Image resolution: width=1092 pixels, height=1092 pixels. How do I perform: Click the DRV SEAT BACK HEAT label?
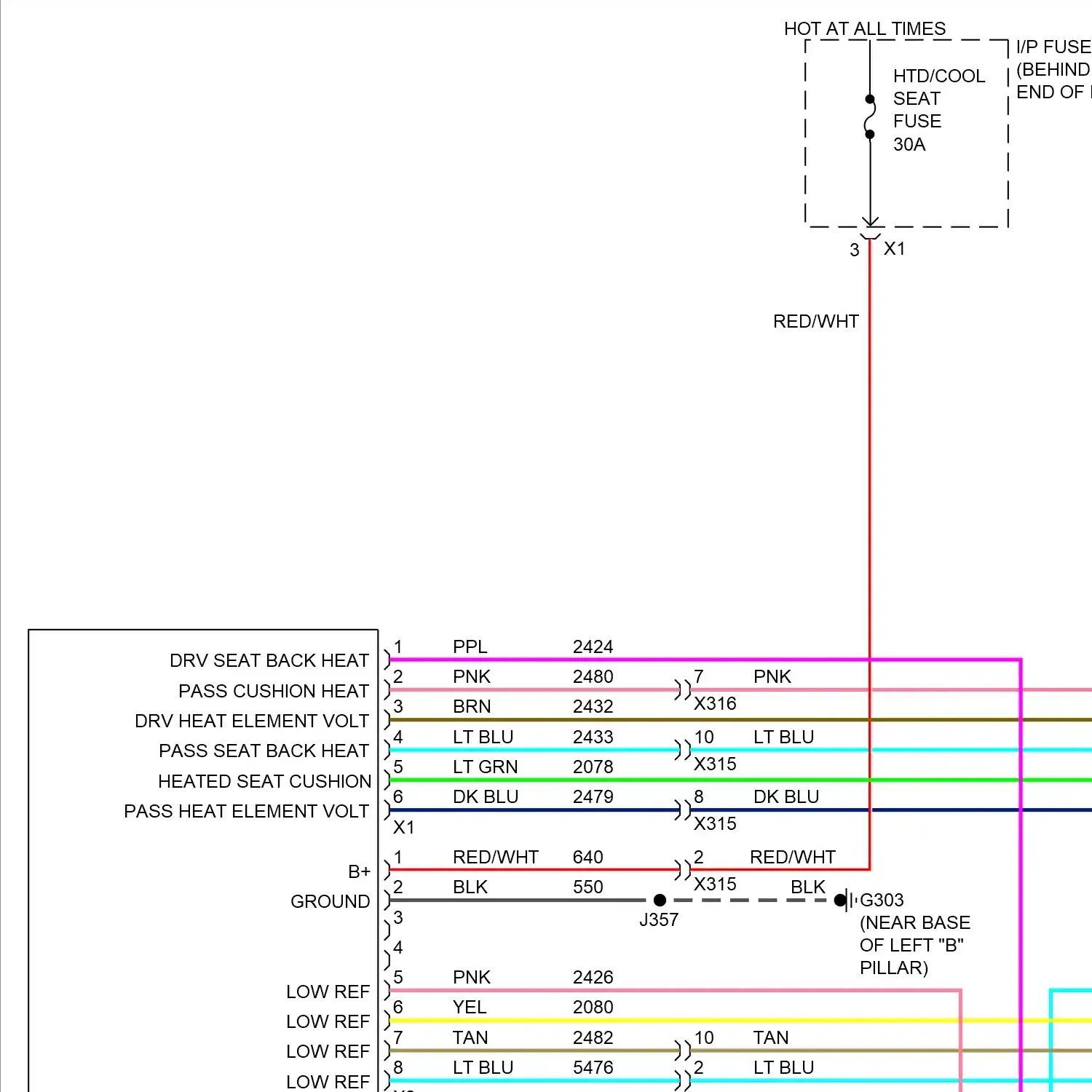tap(269, 660)
